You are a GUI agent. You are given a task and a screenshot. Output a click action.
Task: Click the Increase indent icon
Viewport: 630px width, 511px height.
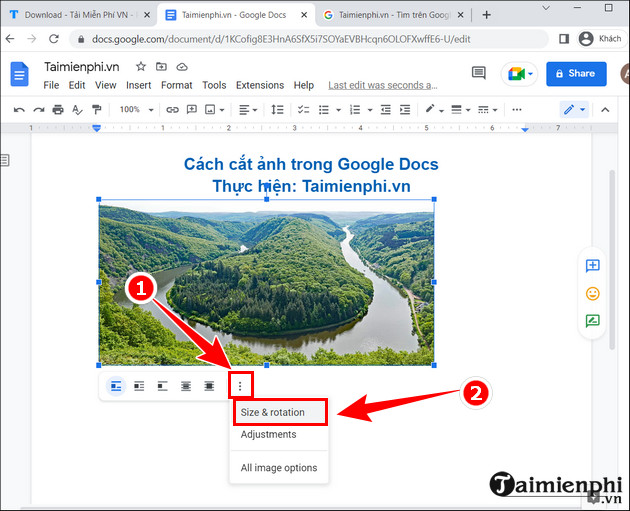(405, 110)
